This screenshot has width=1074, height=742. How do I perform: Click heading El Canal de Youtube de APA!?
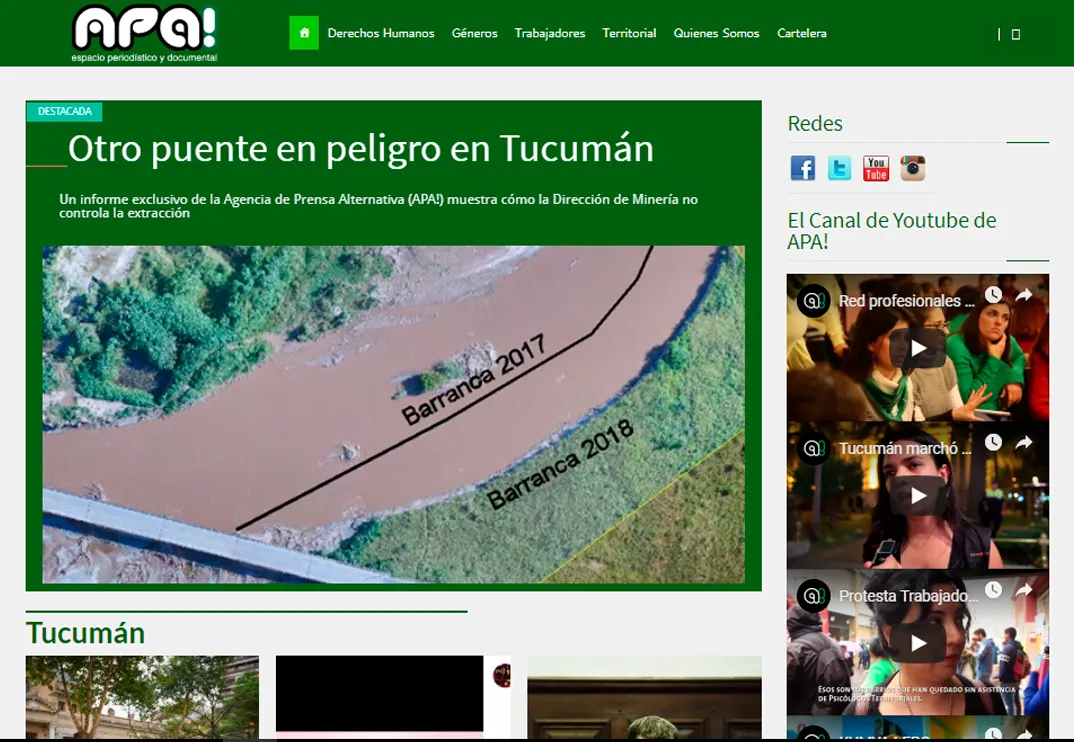892,231
